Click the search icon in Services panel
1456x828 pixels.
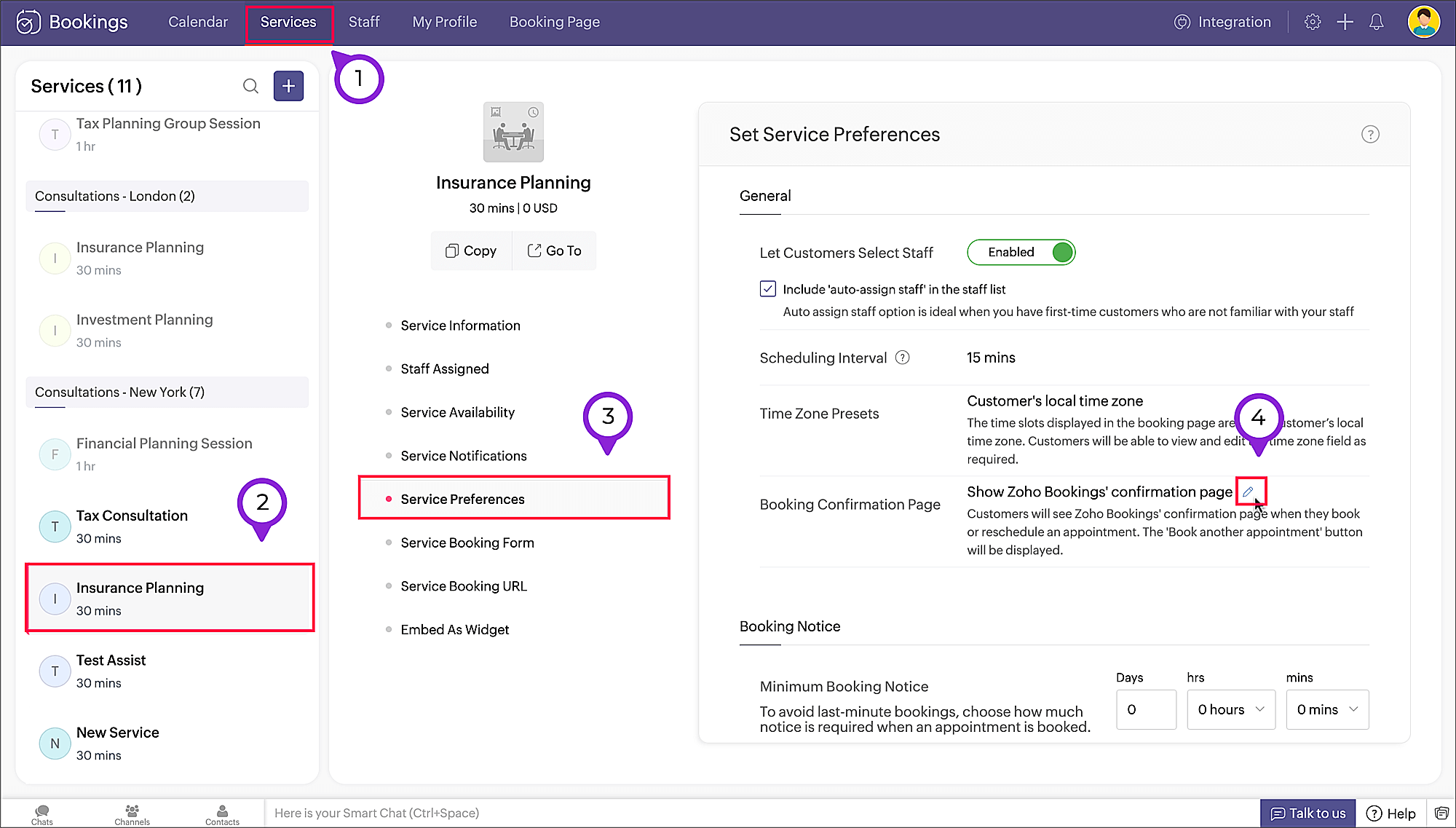(x=250, y=86)
